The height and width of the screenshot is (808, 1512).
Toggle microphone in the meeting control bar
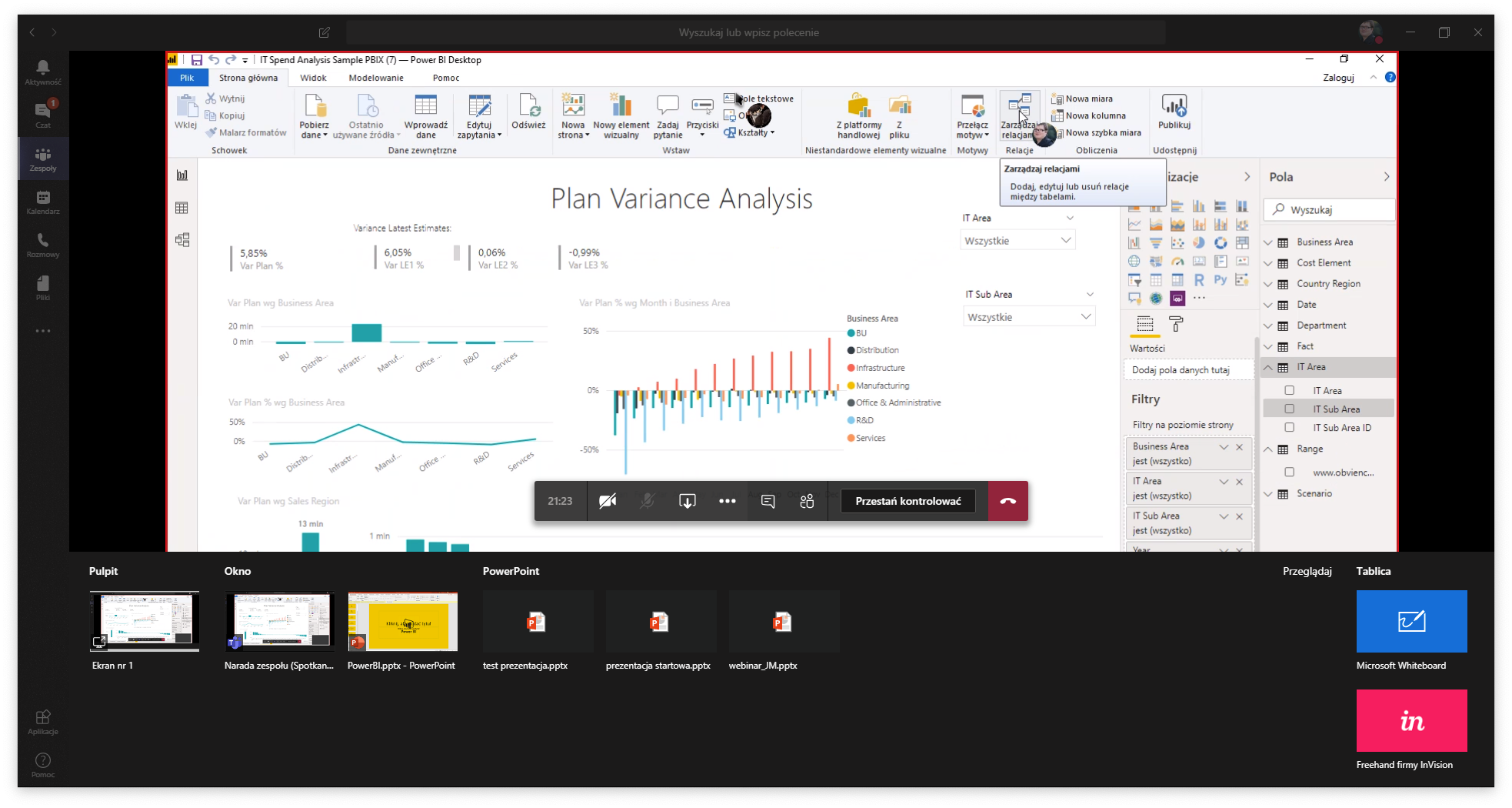[x=648, y=501]
